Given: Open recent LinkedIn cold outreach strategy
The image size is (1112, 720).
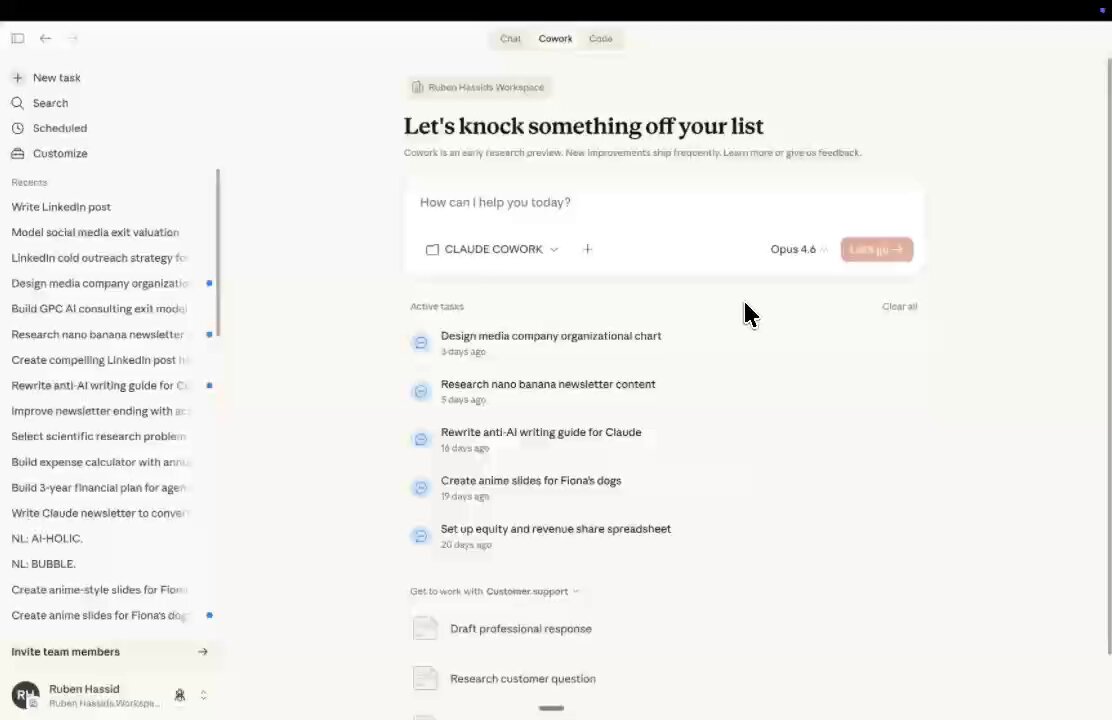Looking at the screenshot, I should (x=99, y=257).
